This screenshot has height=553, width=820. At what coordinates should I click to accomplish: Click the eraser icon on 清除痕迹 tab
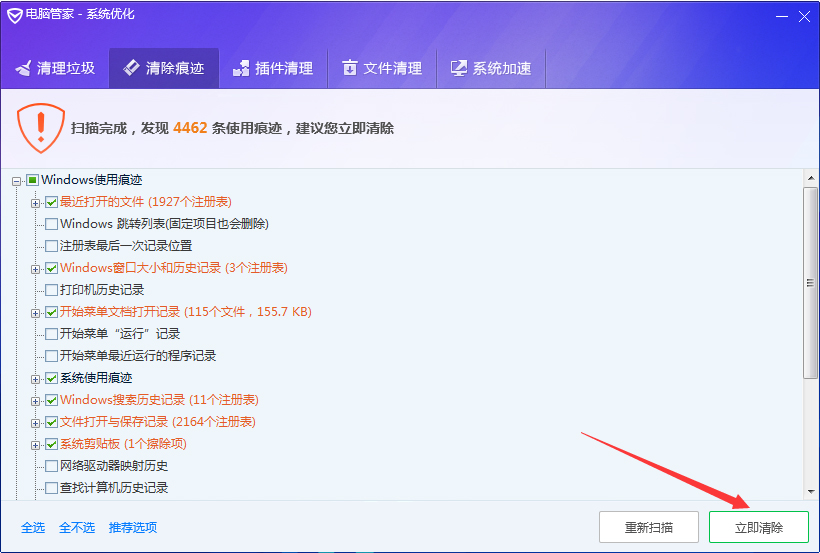[131, 69]
